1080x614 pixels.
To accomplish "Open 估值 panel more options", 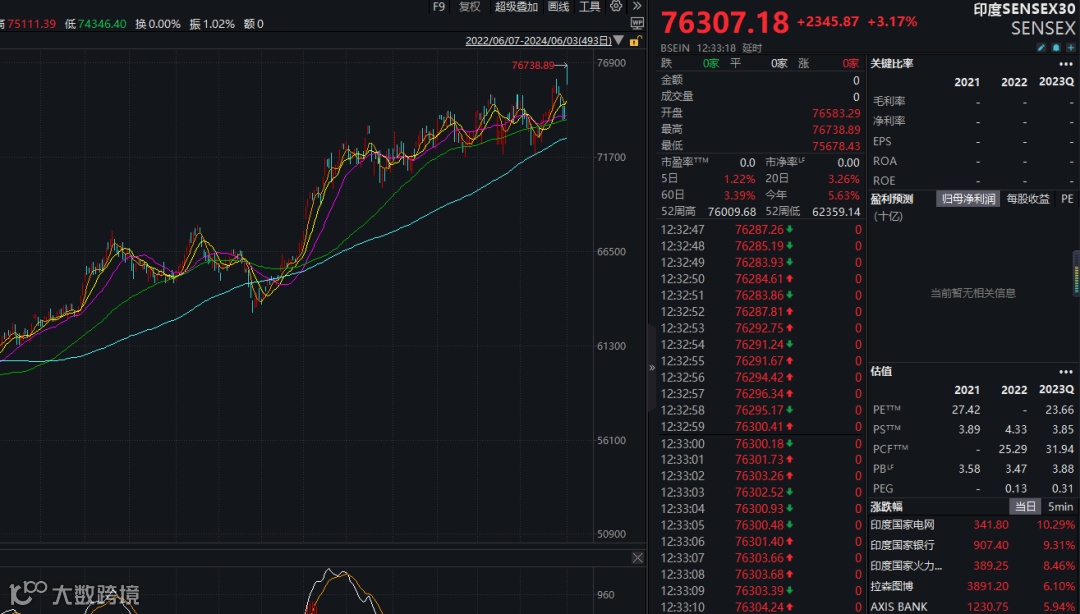I will tap(1066, 371).
